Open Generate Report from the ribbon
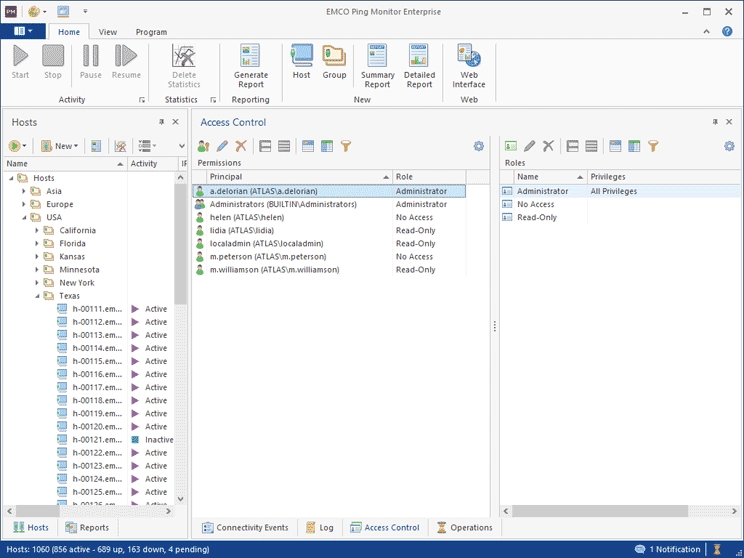Viewport: 744px width, 558px height. pos(251,66)
